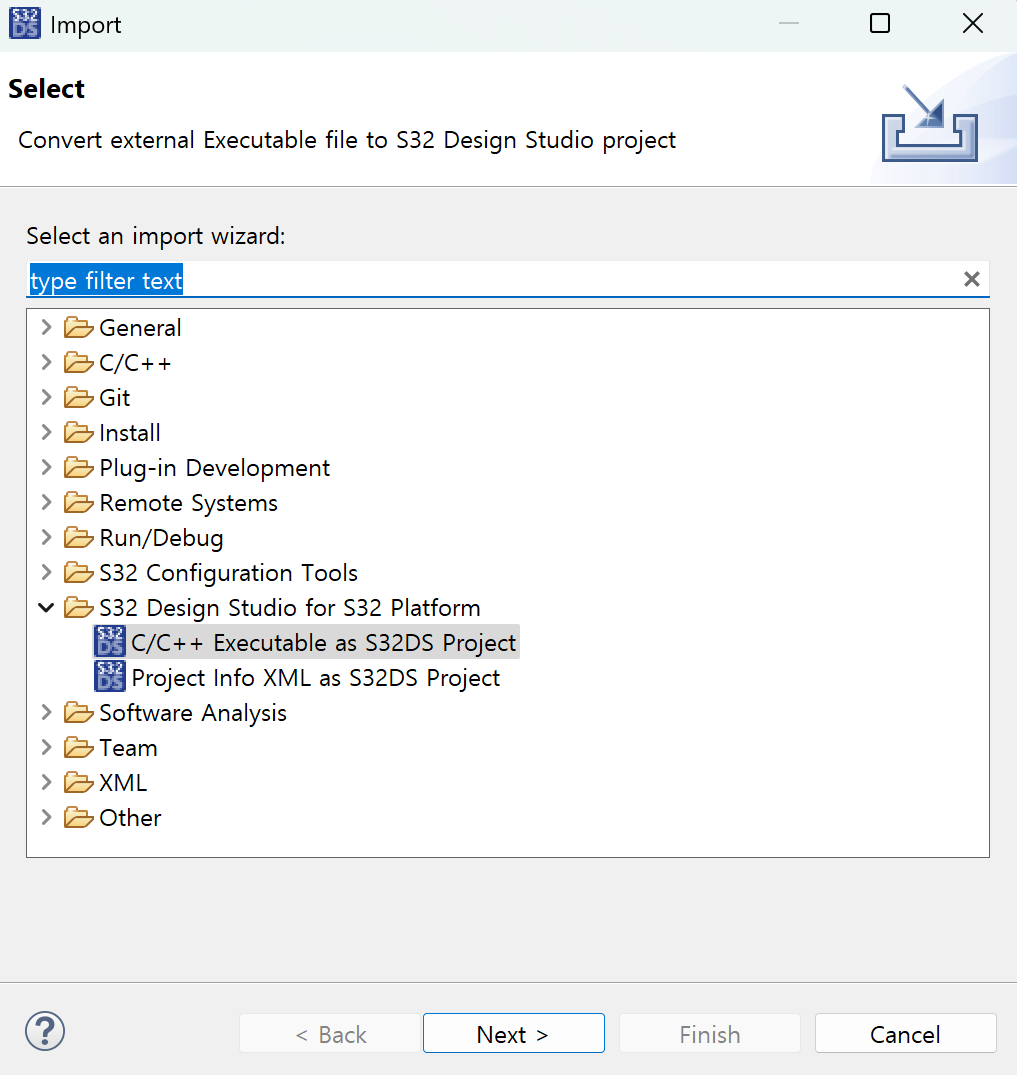This screenshot has width=1017, height=1075.
Task: Click the S32 Design Studio folder icon
Action: (79, 607)
